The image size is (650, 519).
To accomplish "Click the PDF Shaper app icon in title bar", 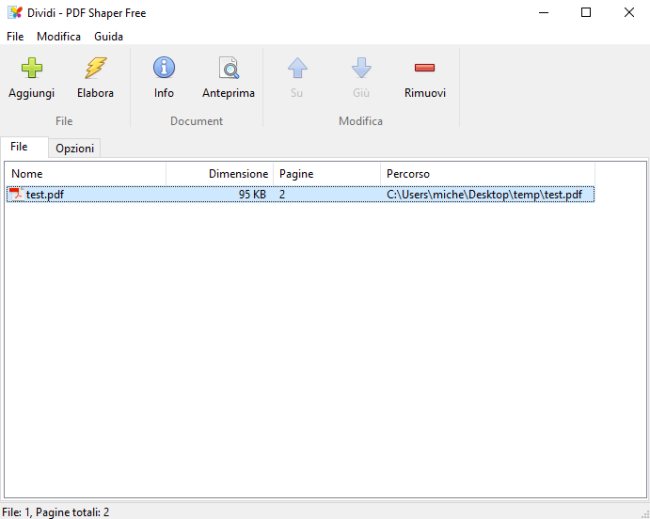I will 15,12.
